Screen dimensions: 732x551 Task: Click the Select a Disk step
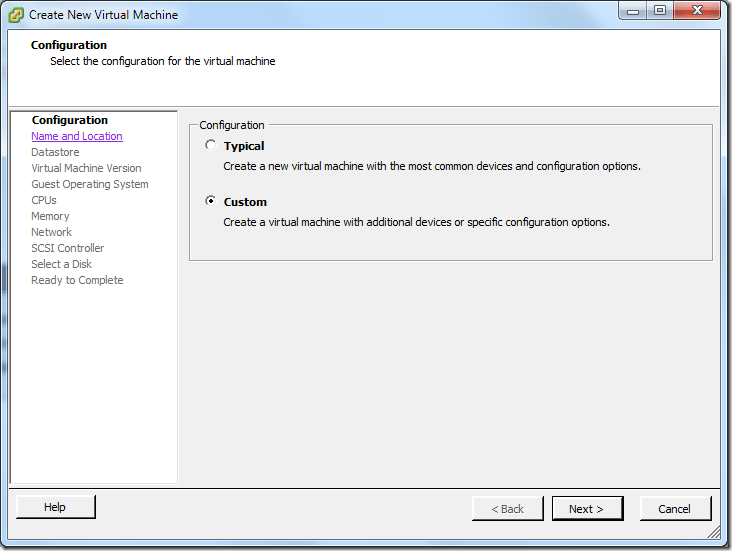pos(62,264)
